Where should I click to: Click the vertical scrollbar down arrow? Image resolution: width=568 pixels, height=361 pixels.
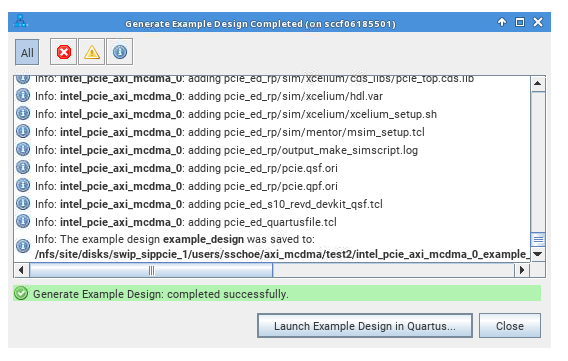(x=538, y=254)
